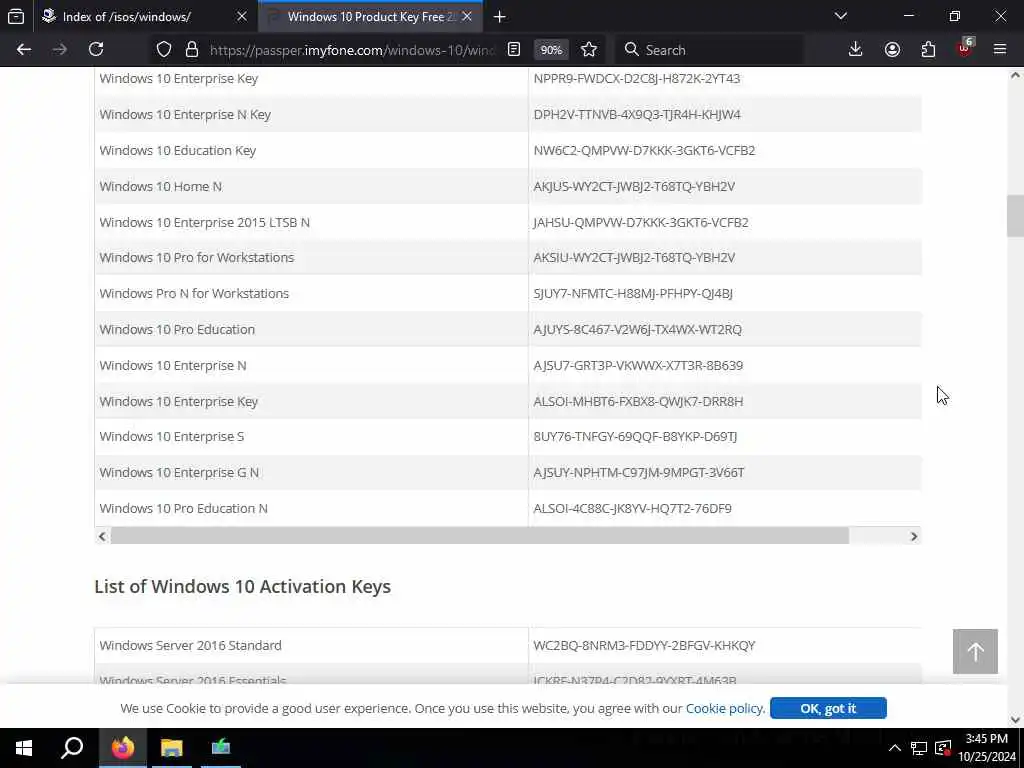Image resolution: width=1024 pixels, height=768 pixels.
Task: Click the table's left scroll arrow
Action: (102, 536)
